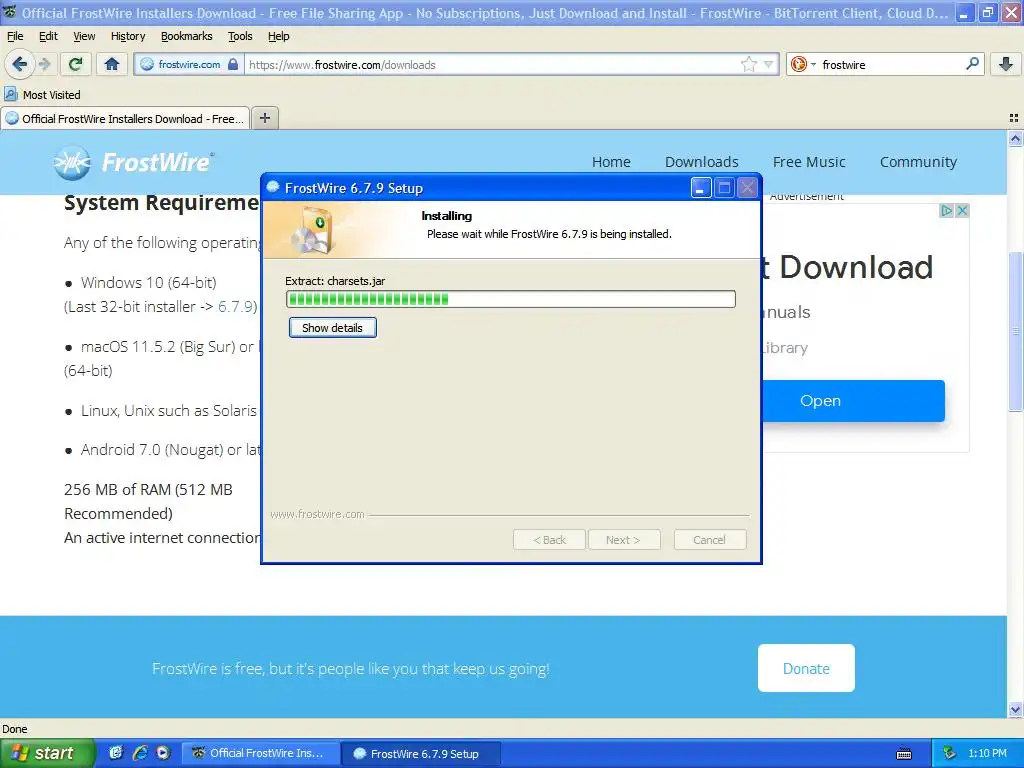Click the FrostWire Setup title bar icon
This screenshot has width=1024, height=768.
[x=273, y=187]
